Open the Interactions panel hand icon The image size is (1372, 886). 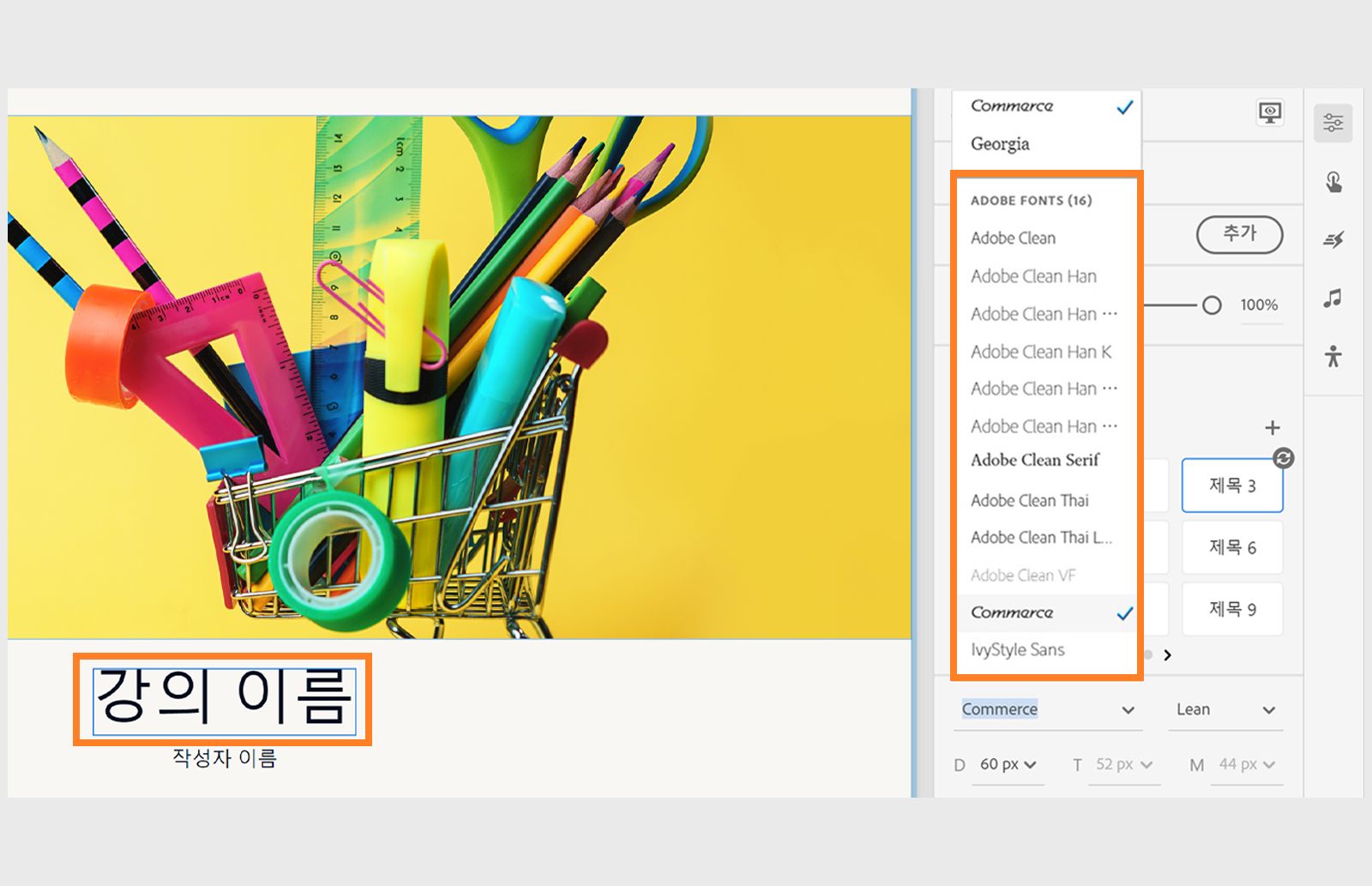tap(1333, 182)
